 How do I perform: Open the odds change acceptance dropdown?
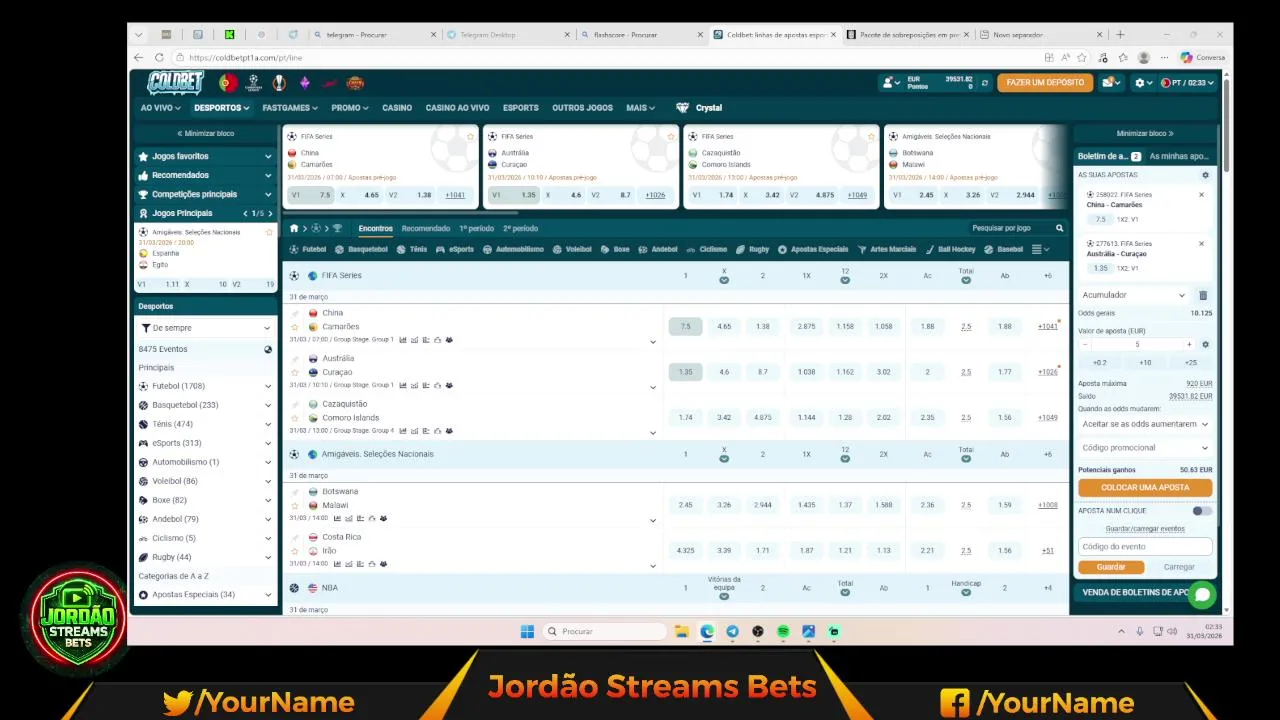click(1145, 424)
